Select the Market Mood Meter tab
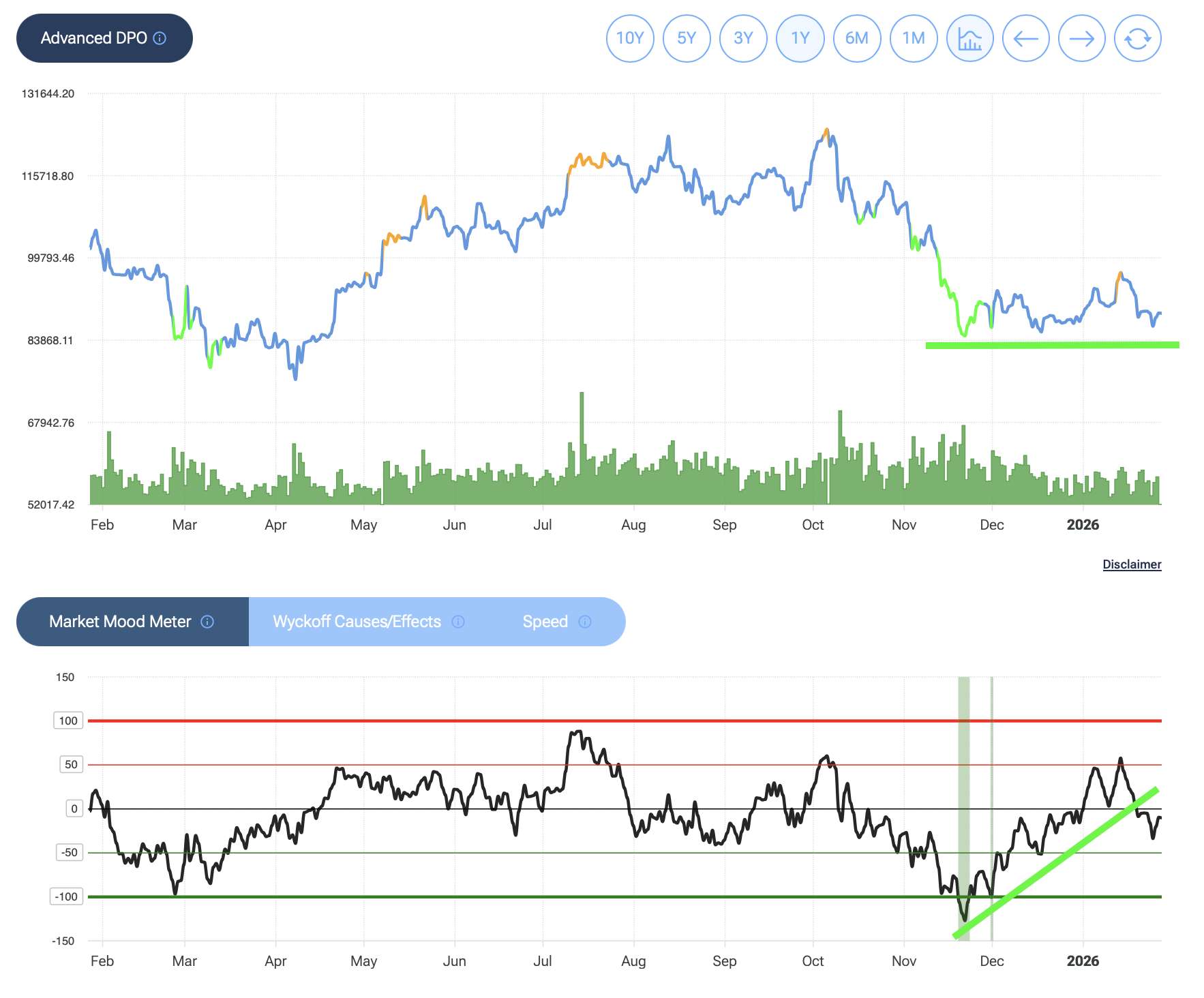 (120, 622)
